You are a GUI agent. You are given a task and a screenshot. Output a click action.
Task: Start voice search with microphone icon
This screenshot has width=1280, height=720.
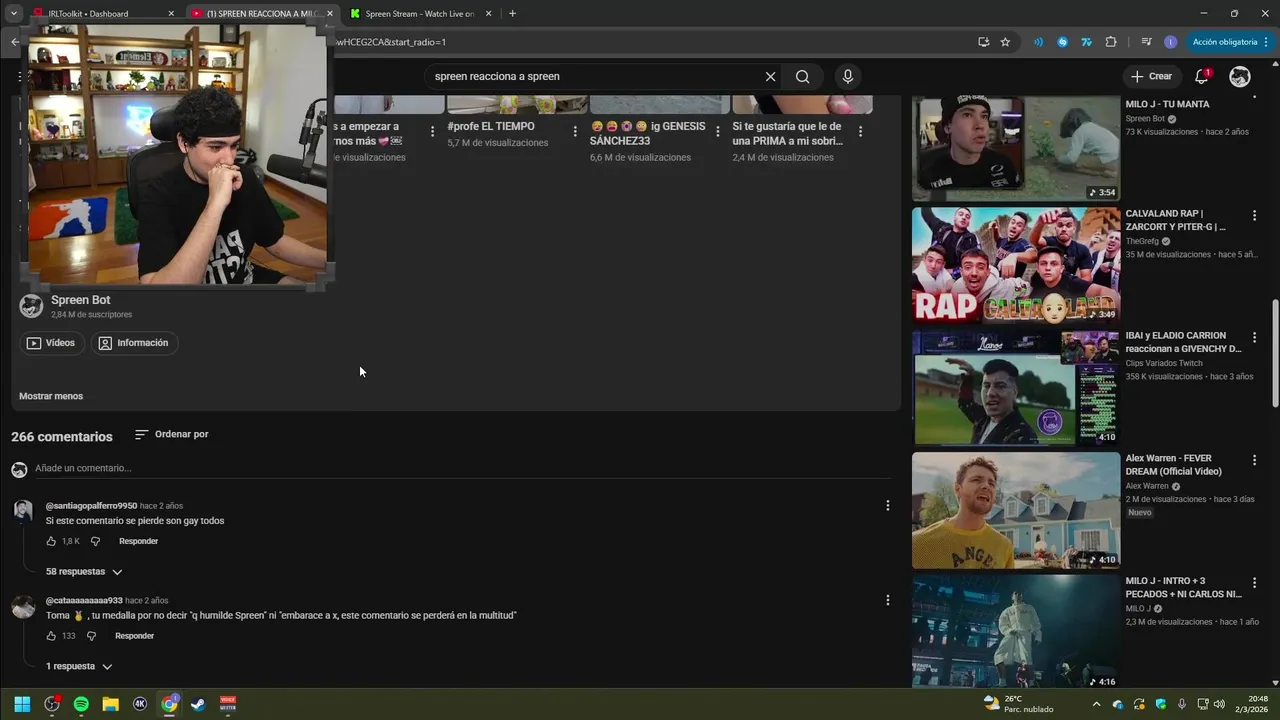point(848,77)
